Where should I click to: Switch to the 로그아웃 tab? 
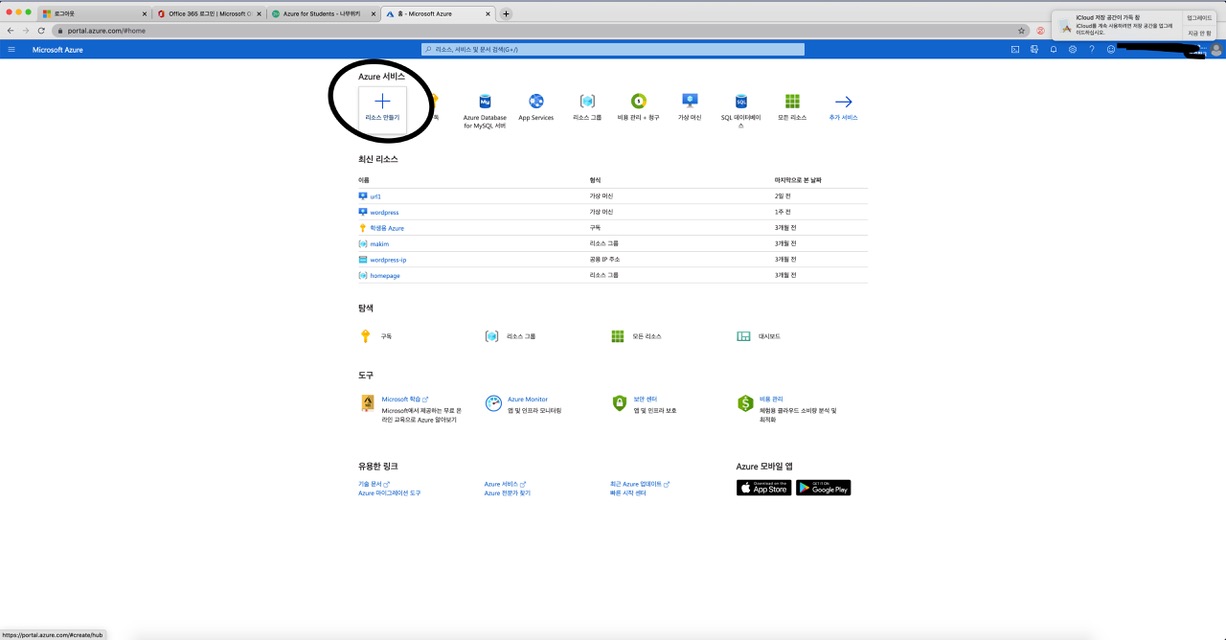[93, 14]
